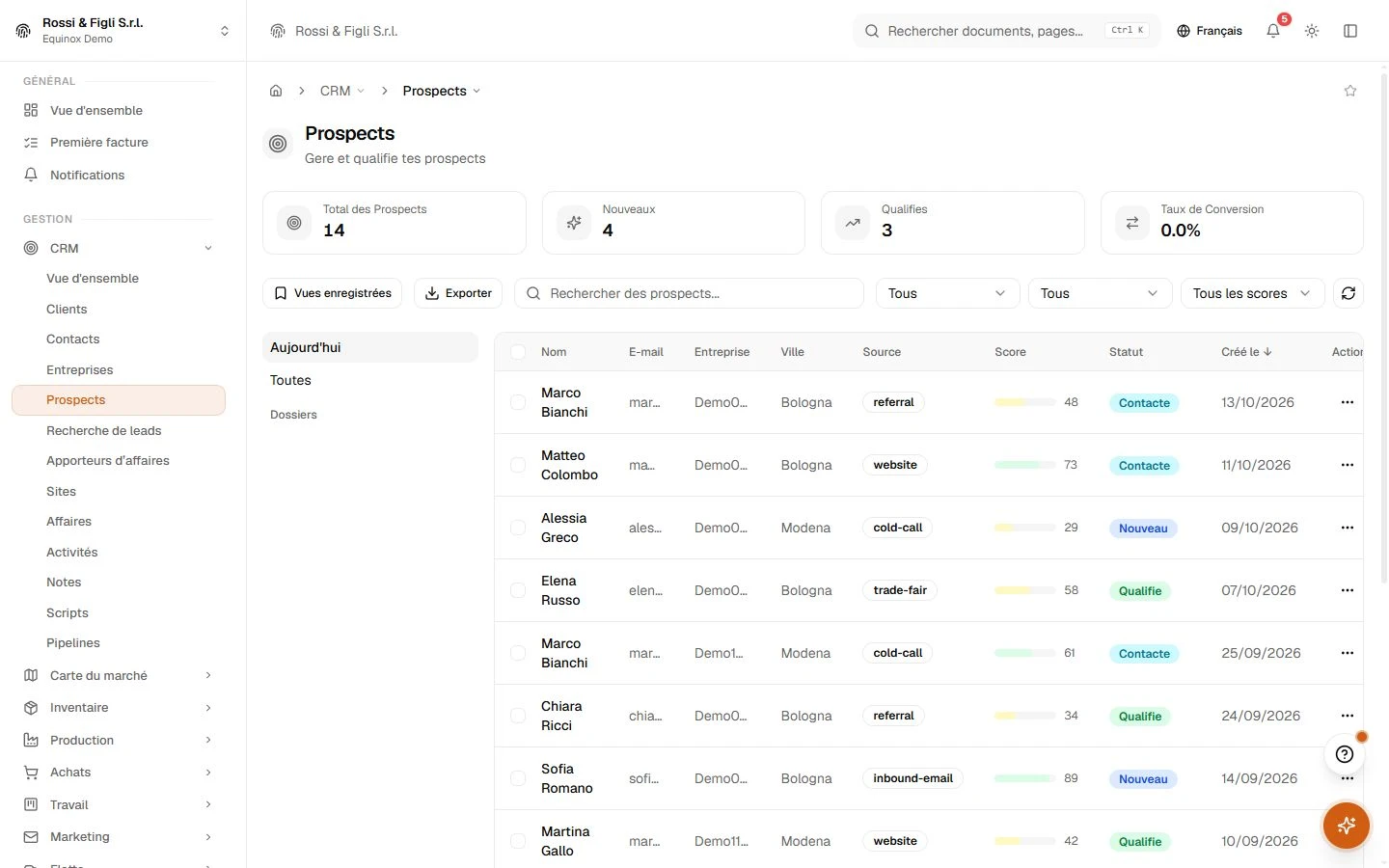This screenshot has height=868, width=1389.
Task: Sort by the Créé le column header
Action: click(x=1246, y=352)
